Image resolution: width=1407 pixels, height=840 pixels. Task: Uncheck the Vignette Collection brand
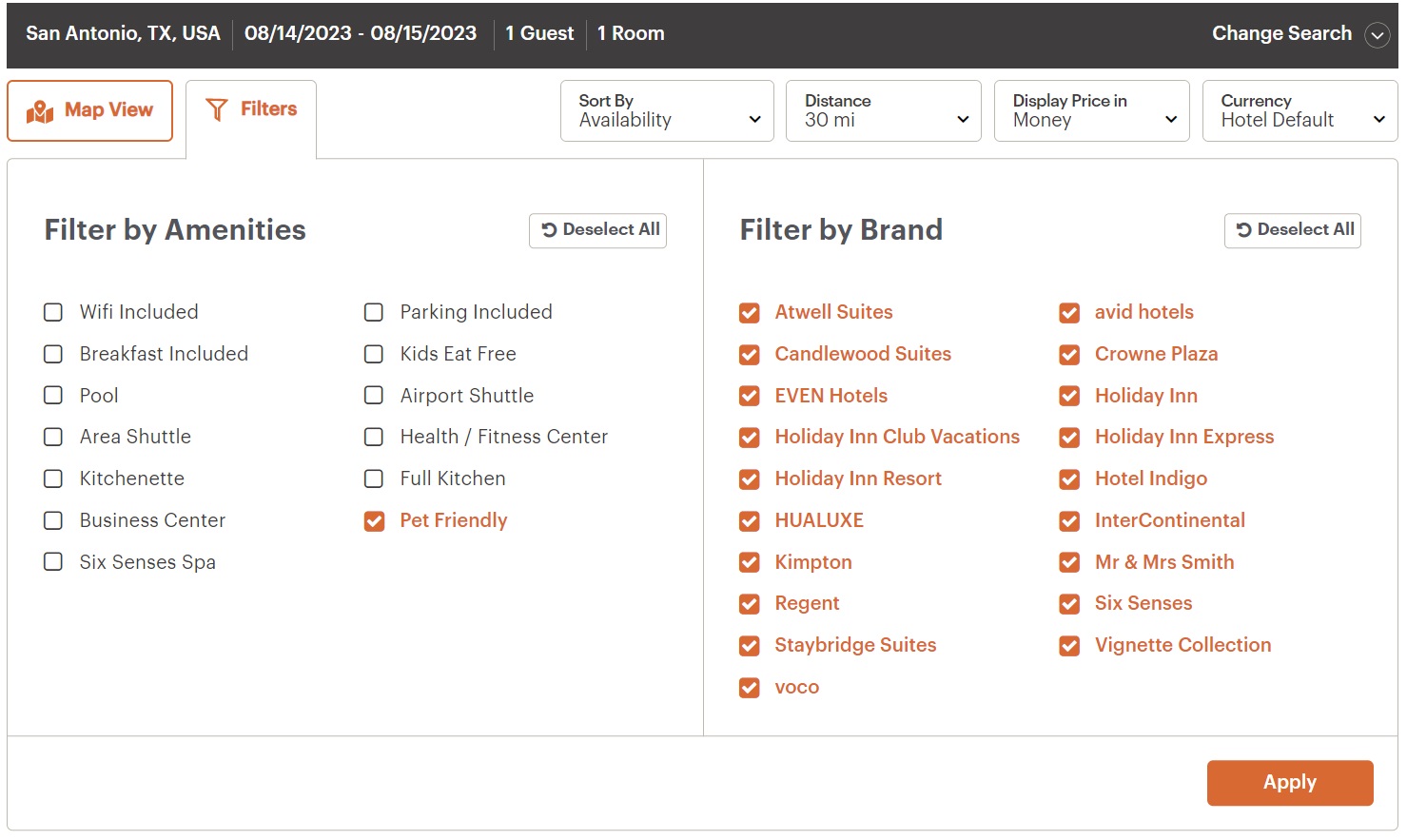[1069, 646]
